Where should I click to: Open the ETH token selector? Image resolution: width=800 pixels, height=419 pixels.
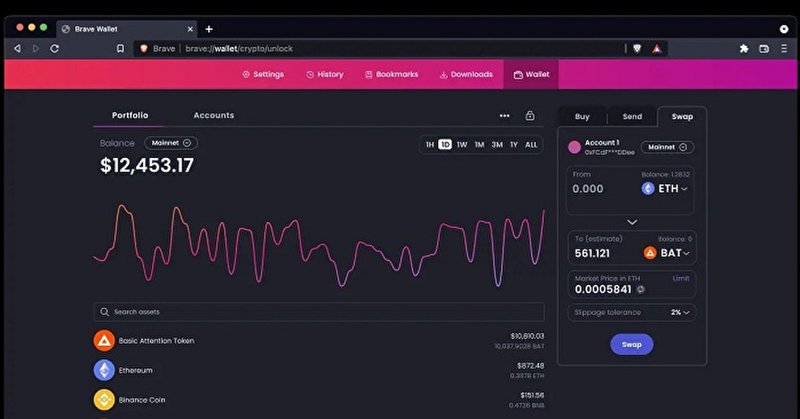[665, 188]
